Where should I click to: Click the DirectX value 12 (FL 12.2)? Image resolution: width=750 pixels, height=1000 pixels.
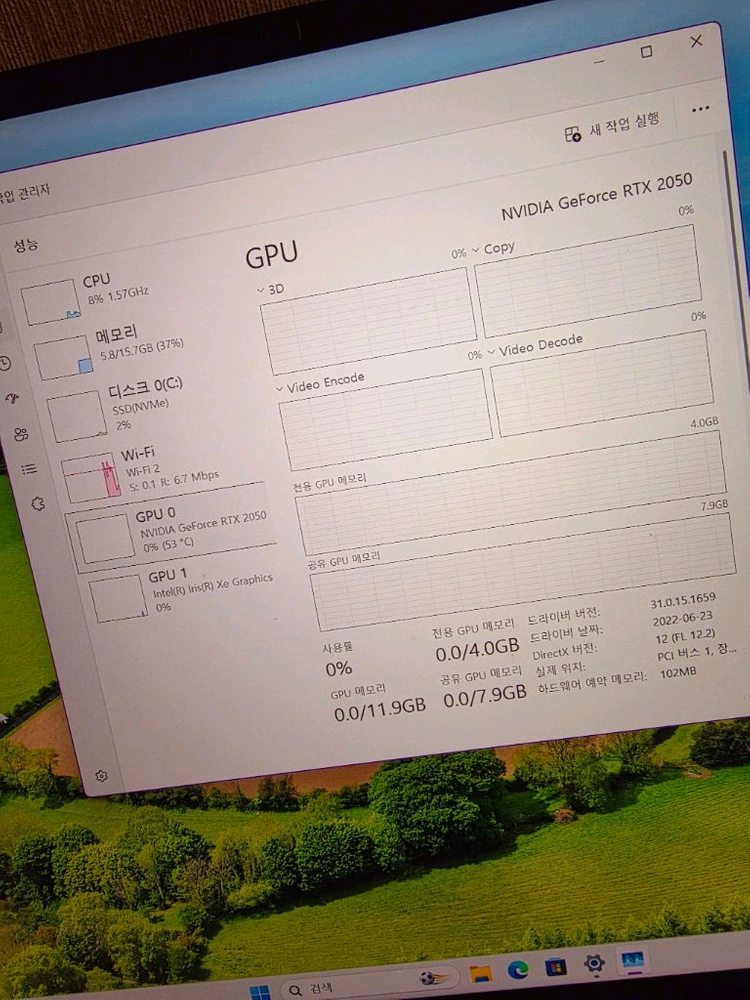(686, 636)
